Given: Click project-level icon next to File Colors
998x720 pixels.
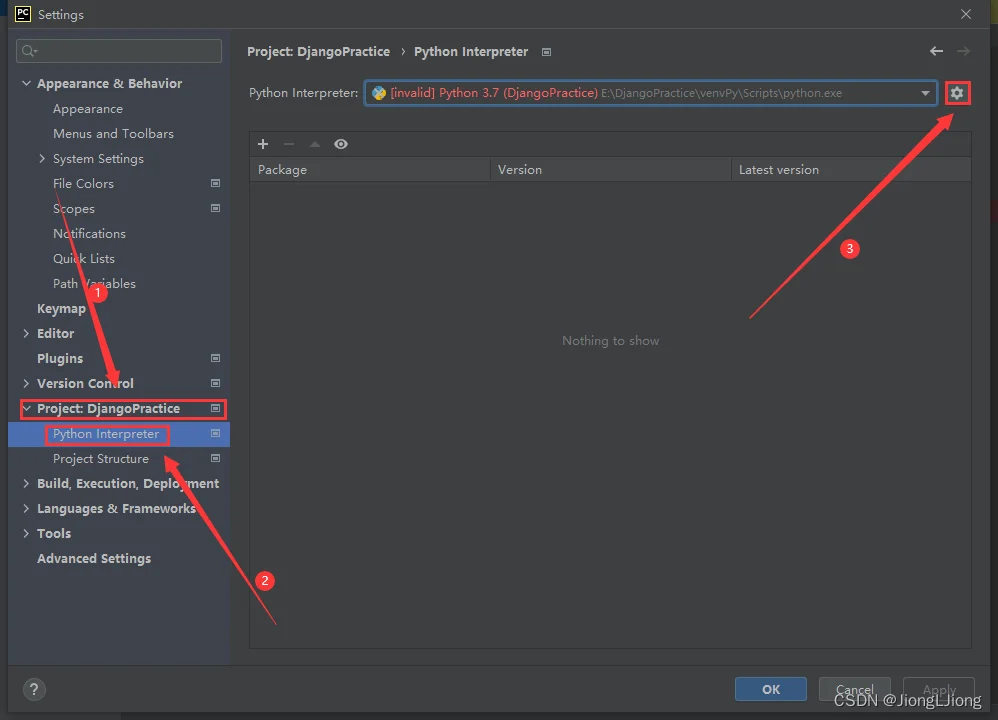Looking at the screenshot, I should pos(216,183).
